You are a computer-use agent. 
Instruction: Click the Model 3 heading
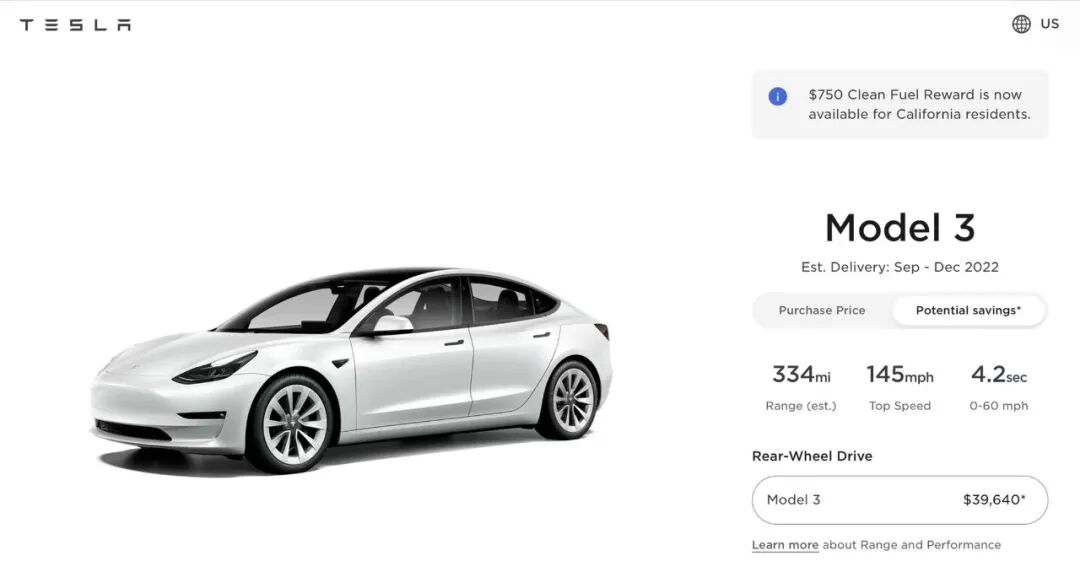pos(900,227)
